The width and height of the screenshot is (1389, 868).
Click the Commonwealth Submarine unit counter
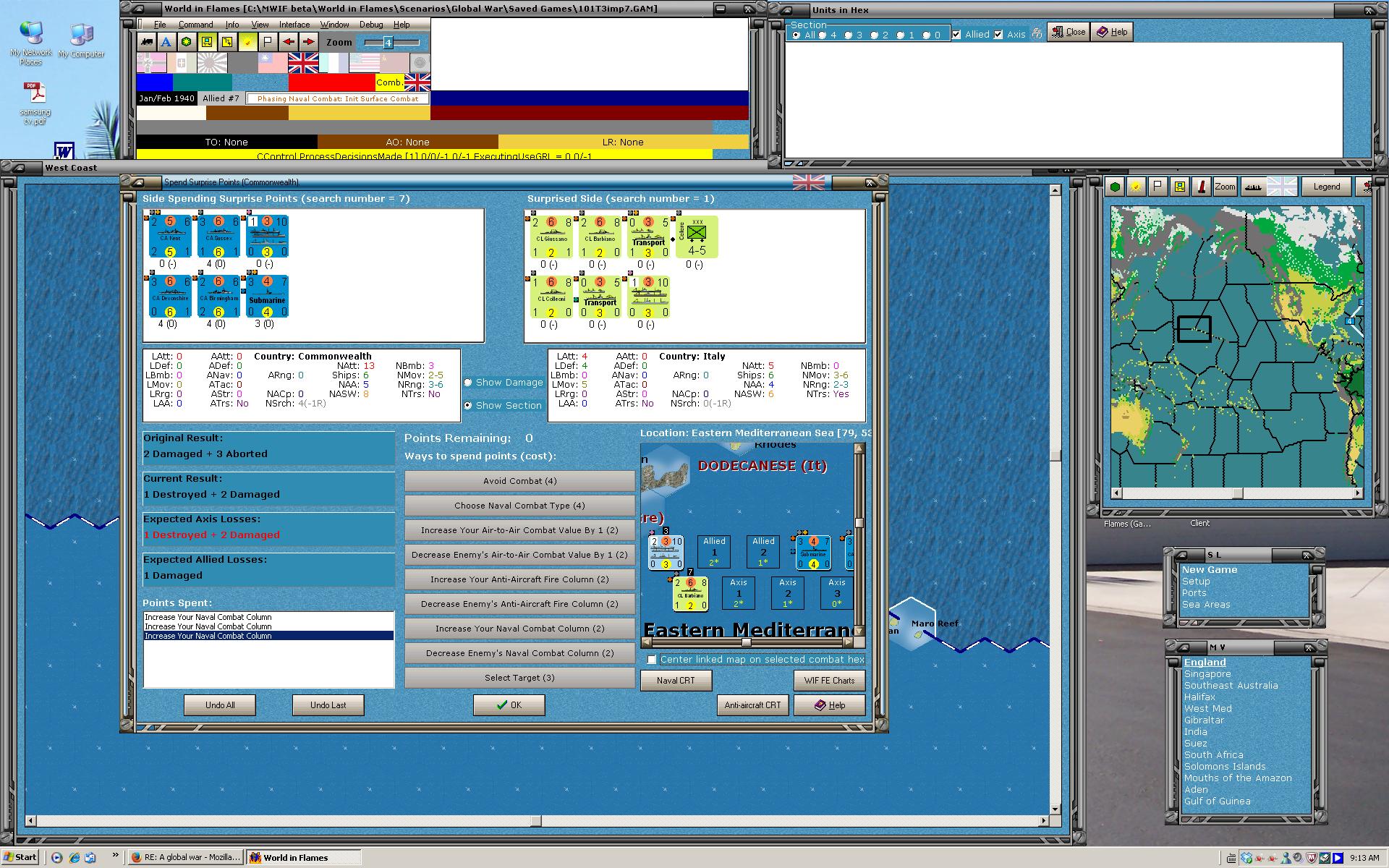pos(267,297)
